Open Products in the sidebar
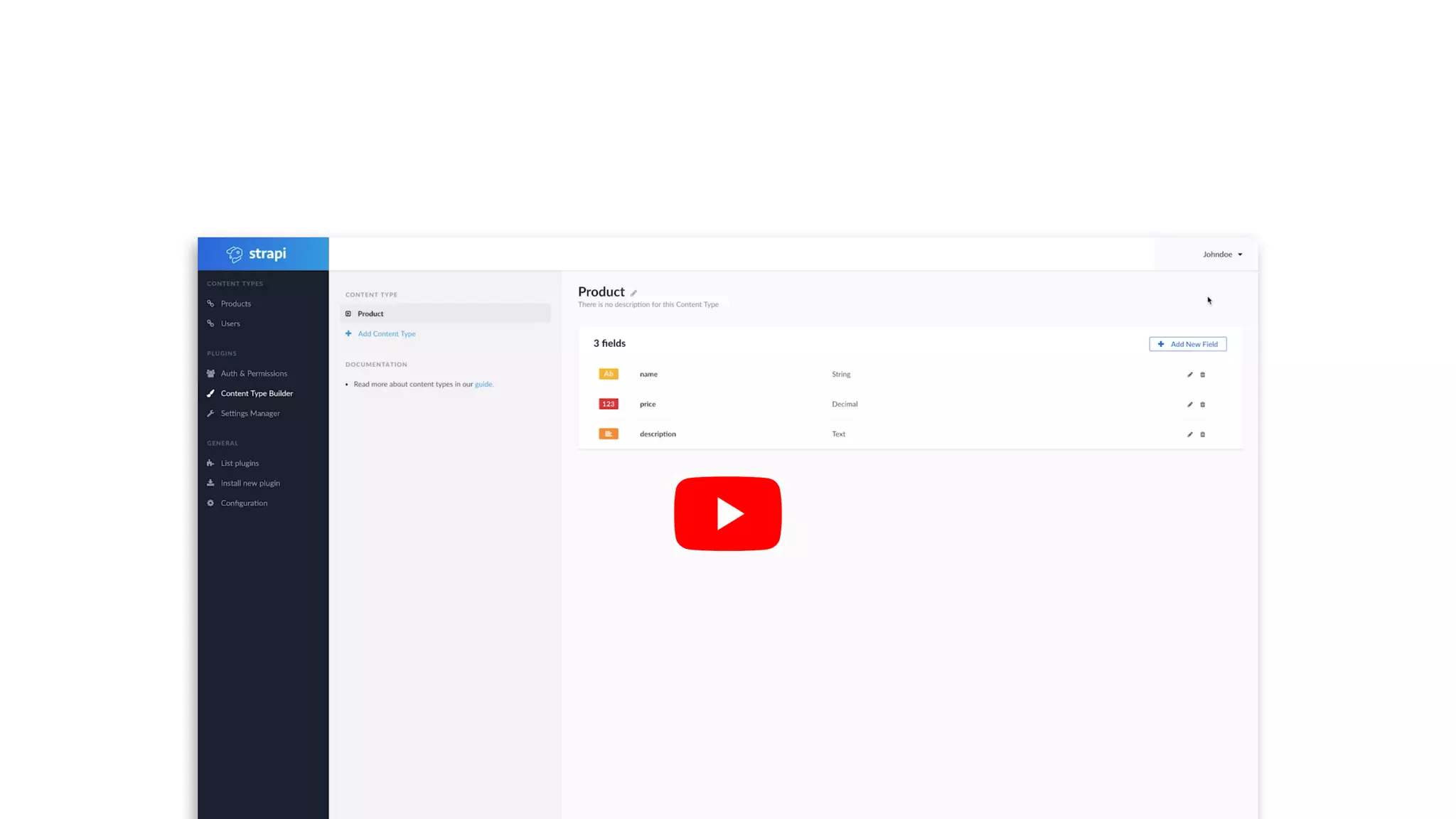 pos(235,304)
